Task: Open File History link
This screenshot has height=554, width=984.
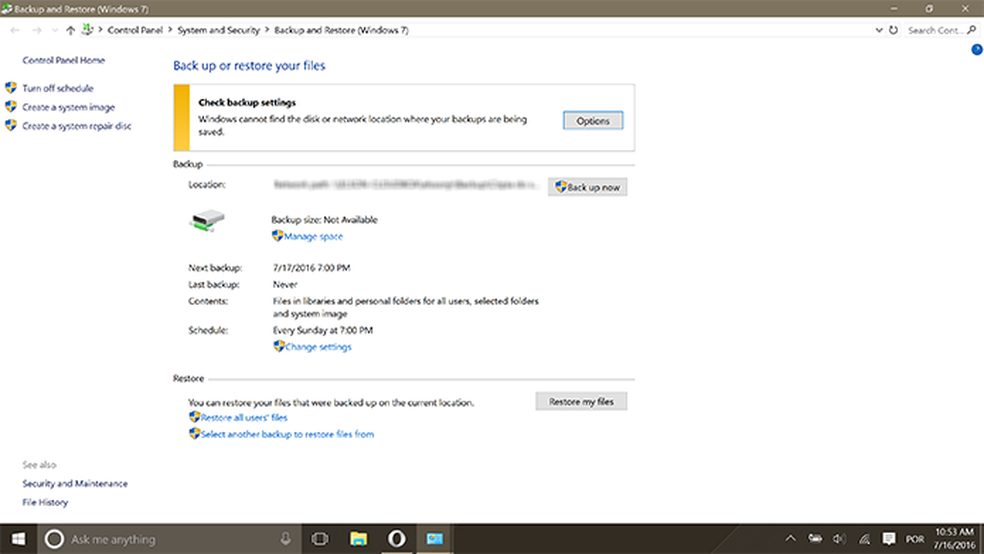Action: point(45,503)
